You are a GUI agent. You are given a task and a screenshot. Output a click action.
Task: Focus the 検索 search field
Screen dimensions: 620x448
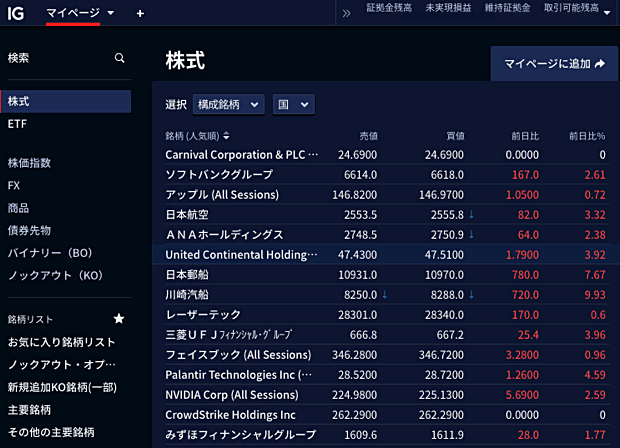(x=66, y=58)
